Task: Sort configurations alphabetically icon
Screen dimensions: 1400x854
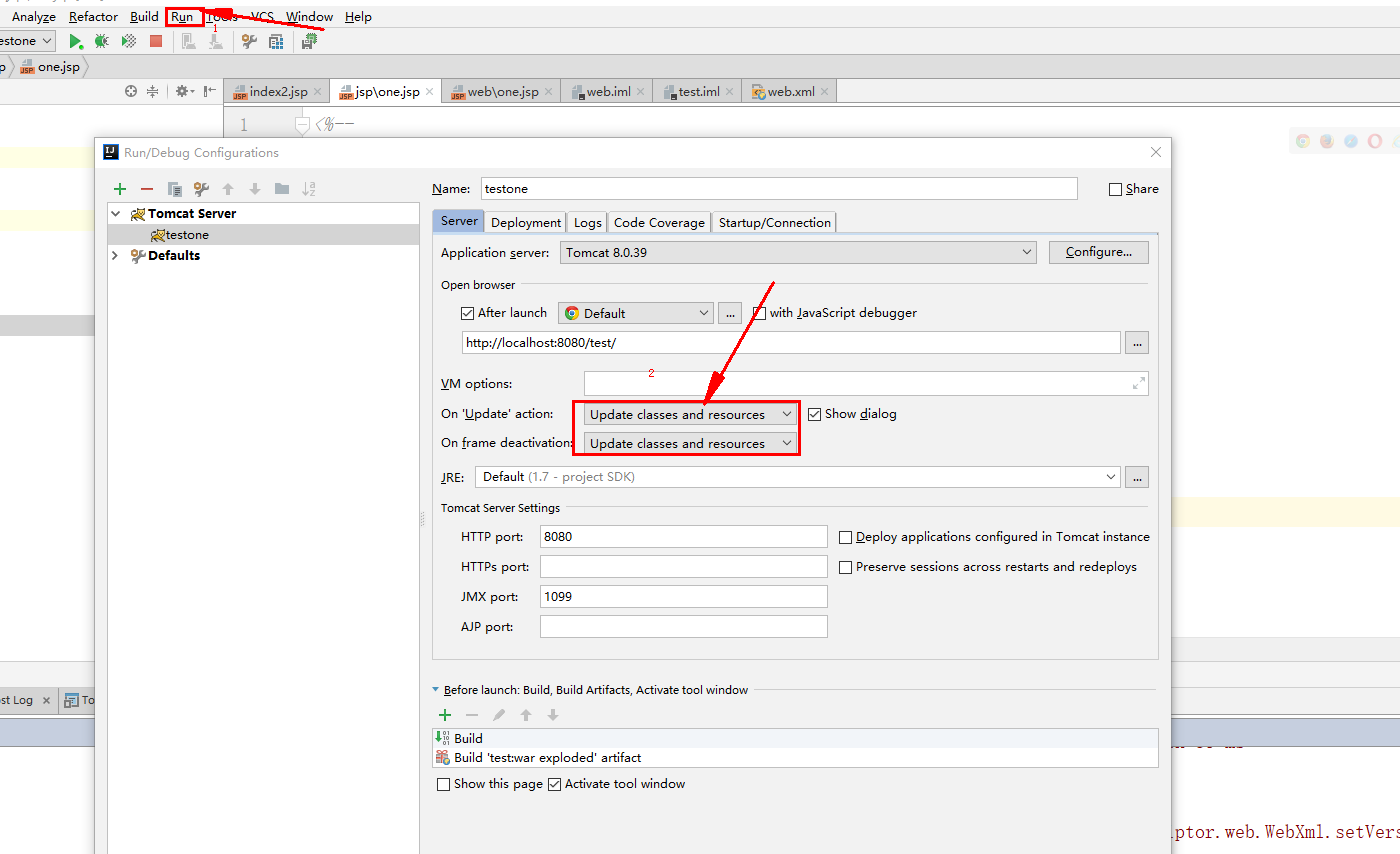Action: (309, 189)
